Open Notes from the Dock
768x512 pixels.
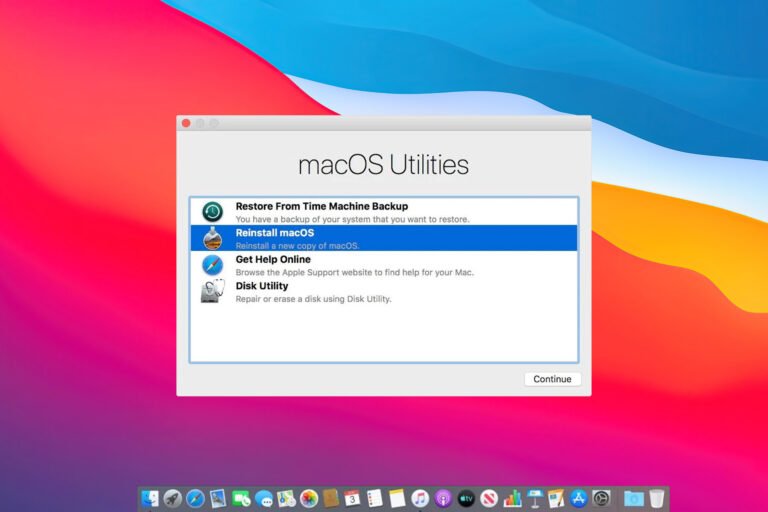pyautogui.click(x=397, y=499)
